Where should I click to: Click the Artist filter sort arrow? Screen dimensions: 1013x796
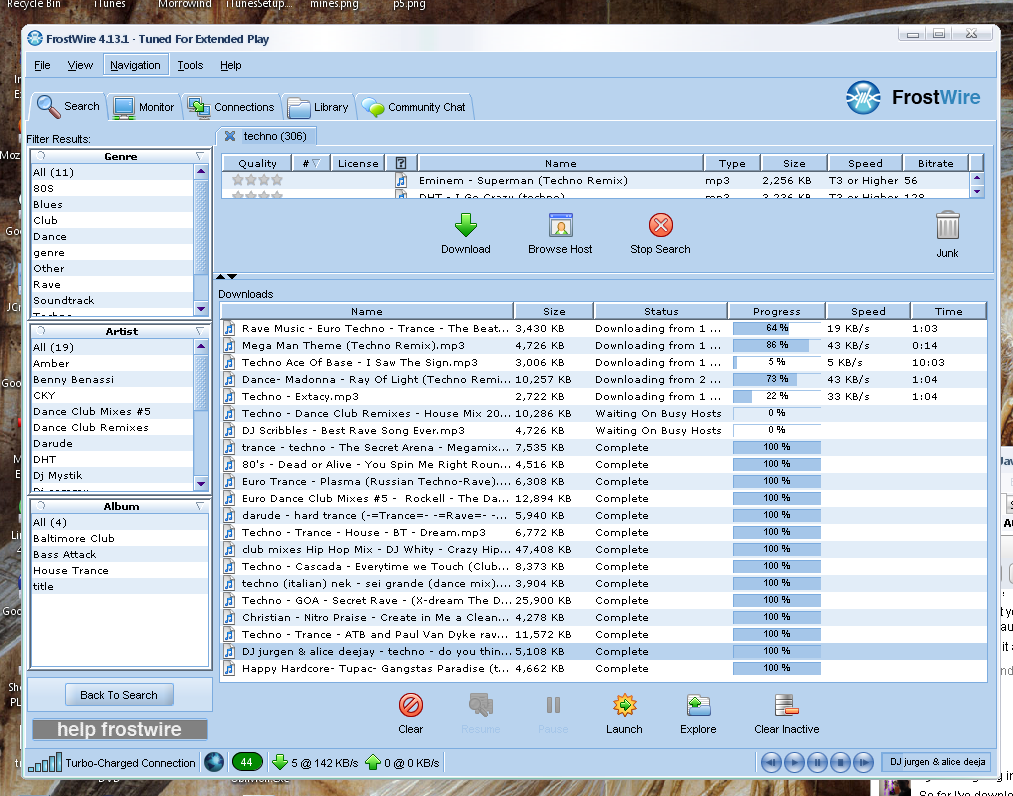click(x=200, y=331)
